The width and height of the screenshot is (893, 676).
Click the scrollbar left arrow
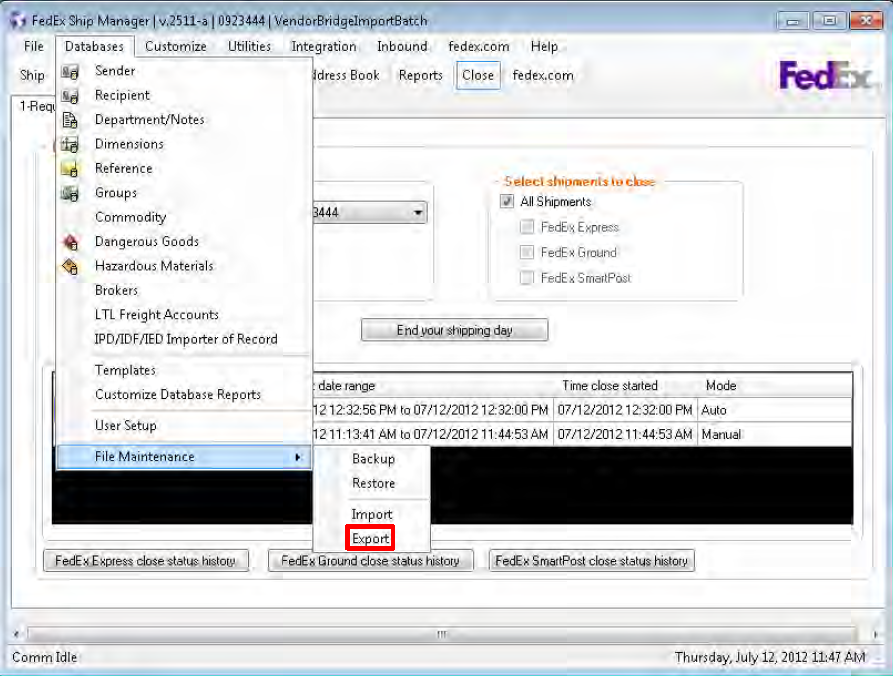17,634
